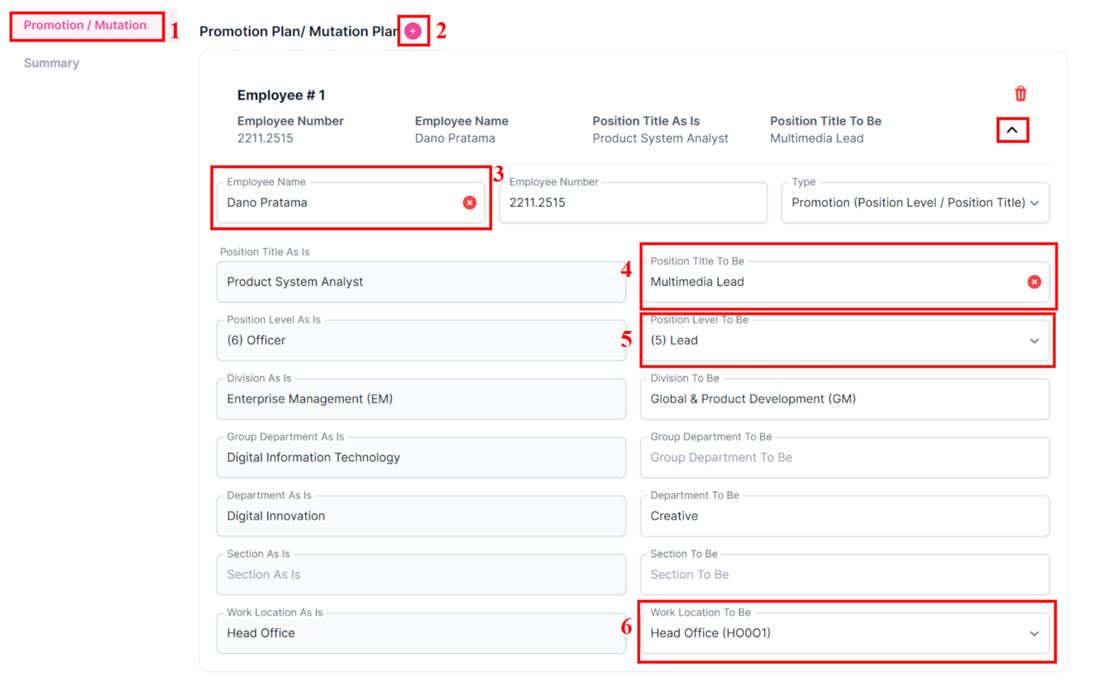Click the Position Title As Is field
This screenshot has width=1097, height=684.
[x=420, y=282]
